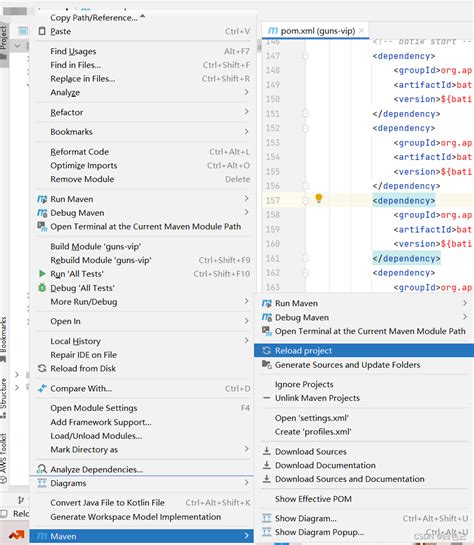Viewport: 474px width, 545px height.
Task: Click the Show Diagram Popup icon
Action: click(267, 532)
